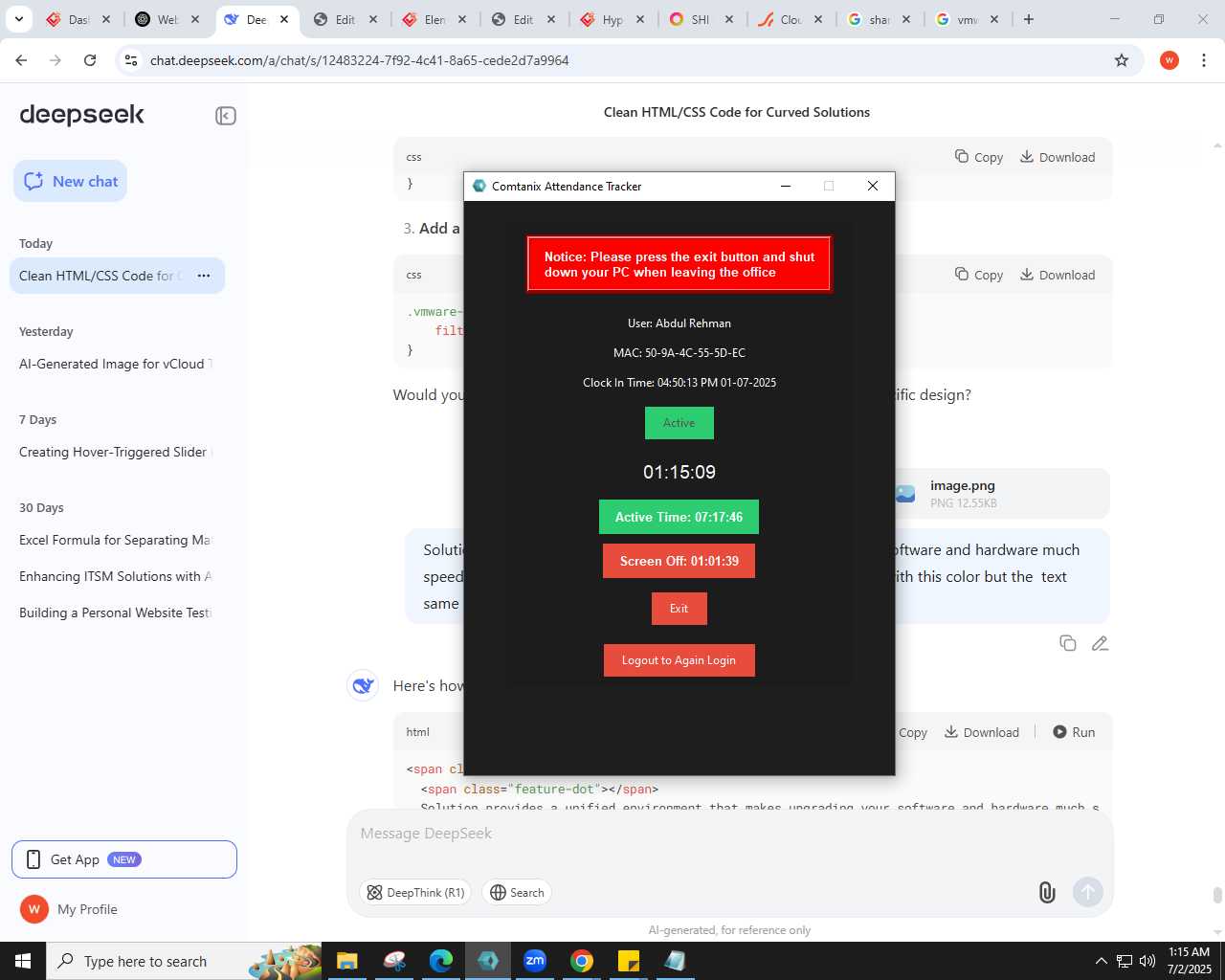Open Sticky Notes from taskbar

tap(629, 961)
